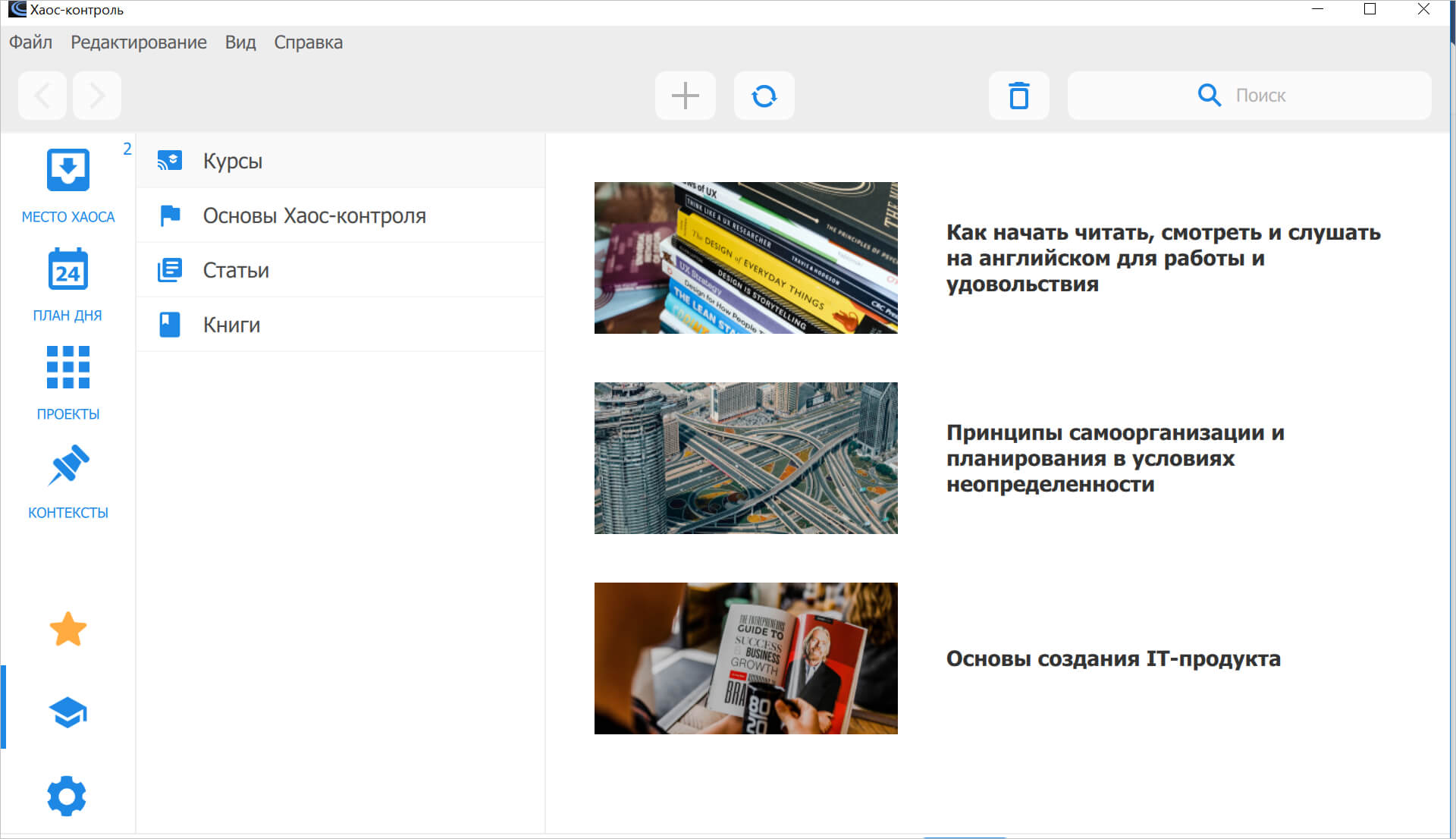Open the Контексты pushpin icon

pyautogui.click(x=68, y=465)
